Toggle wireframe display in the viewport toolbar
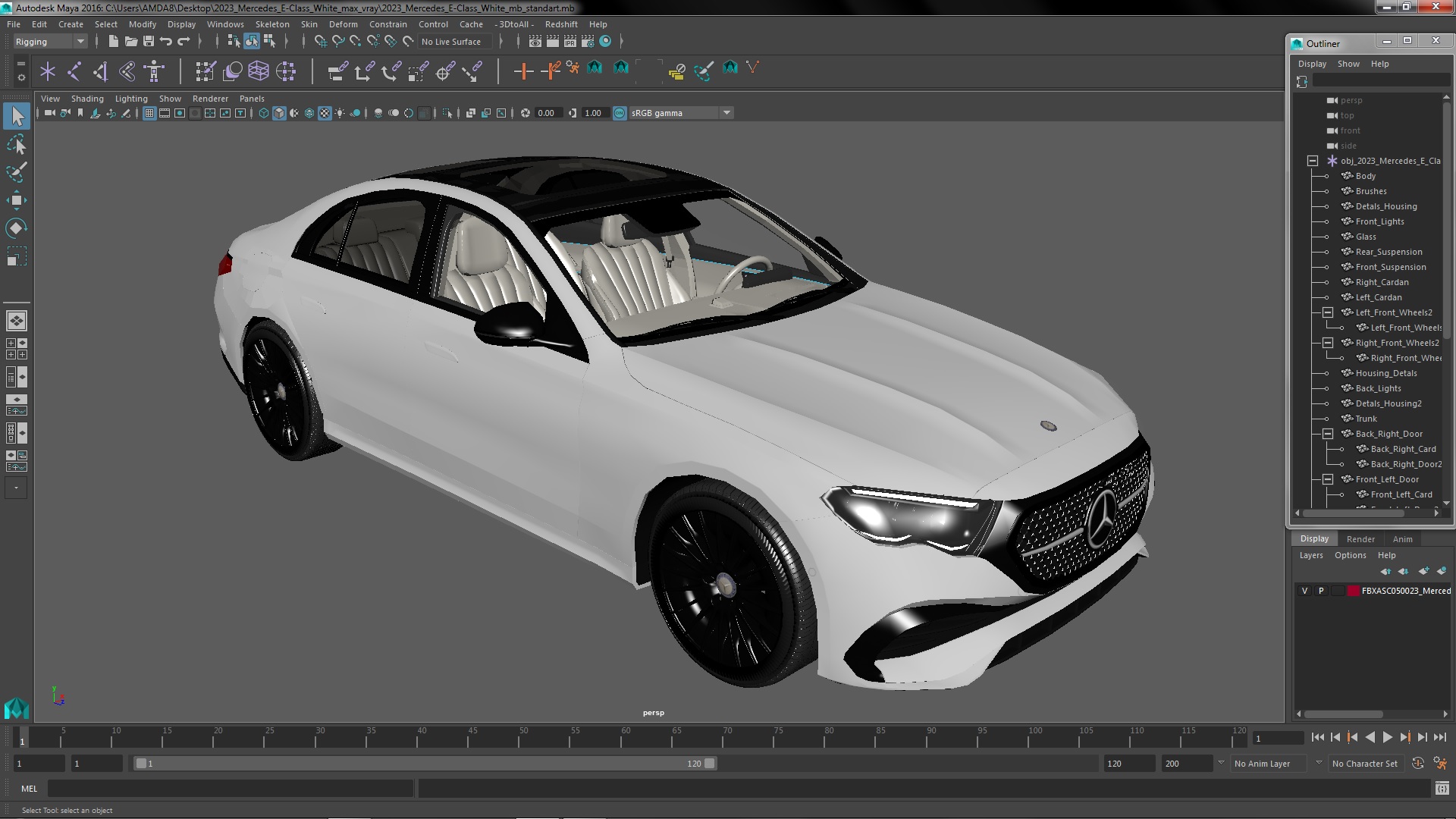This screenshot has height=819, width=1456. pyautogui.click(x=264, y=113)
